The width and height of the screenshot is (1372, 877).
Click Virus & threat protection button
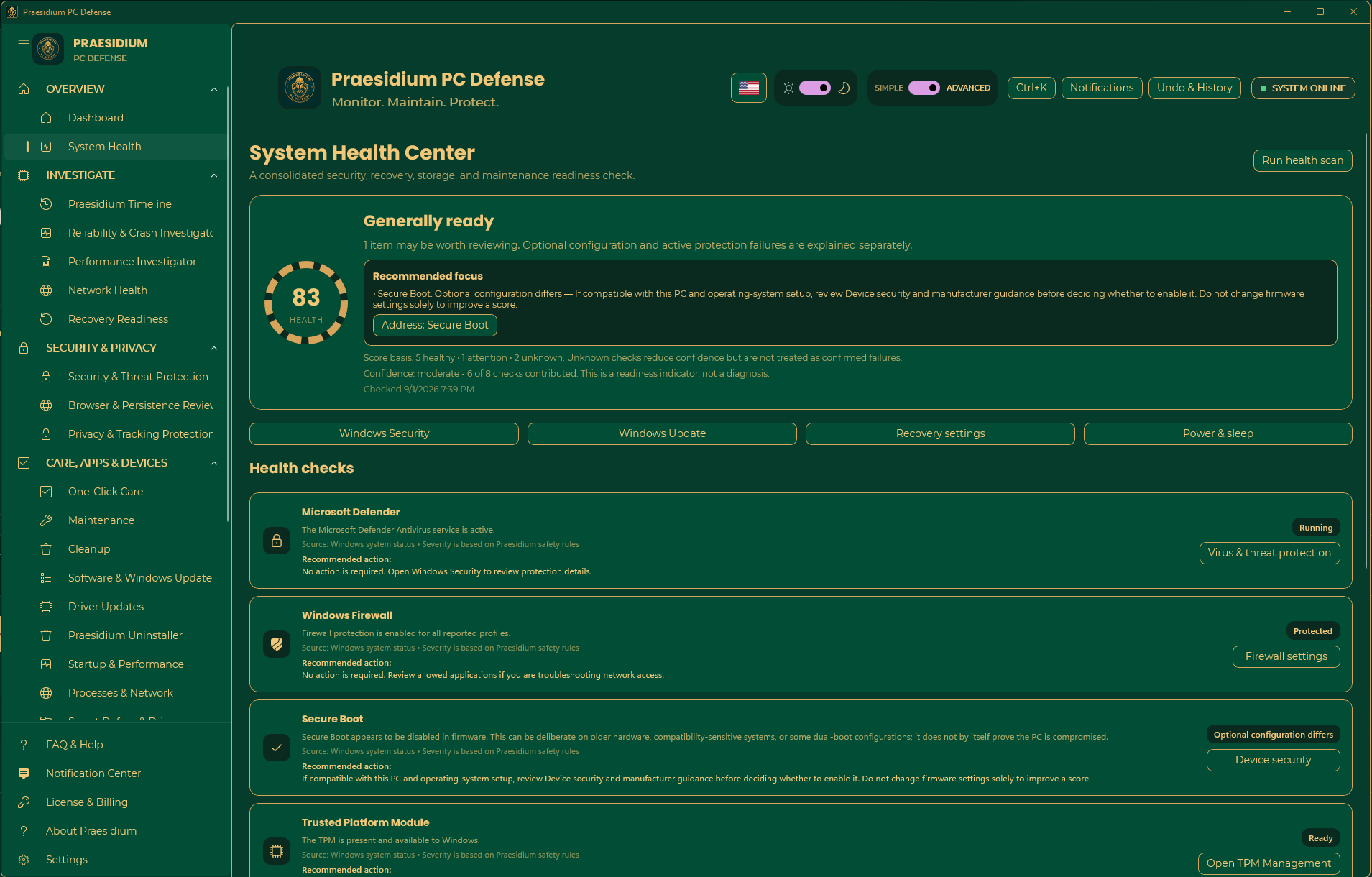1269,553
